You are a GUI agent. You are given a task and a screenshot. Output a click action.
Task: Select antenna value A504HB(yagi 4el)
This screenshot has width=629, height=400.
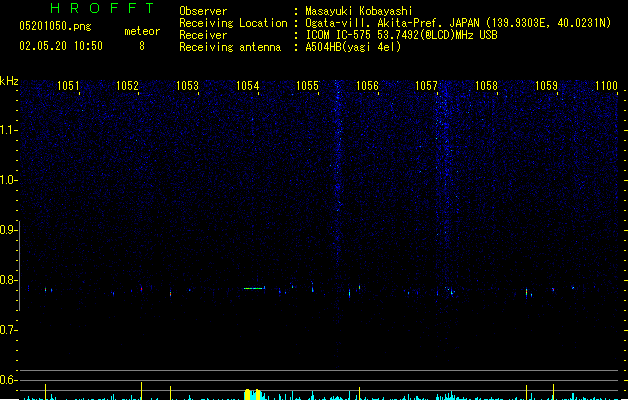click(353, 47)
